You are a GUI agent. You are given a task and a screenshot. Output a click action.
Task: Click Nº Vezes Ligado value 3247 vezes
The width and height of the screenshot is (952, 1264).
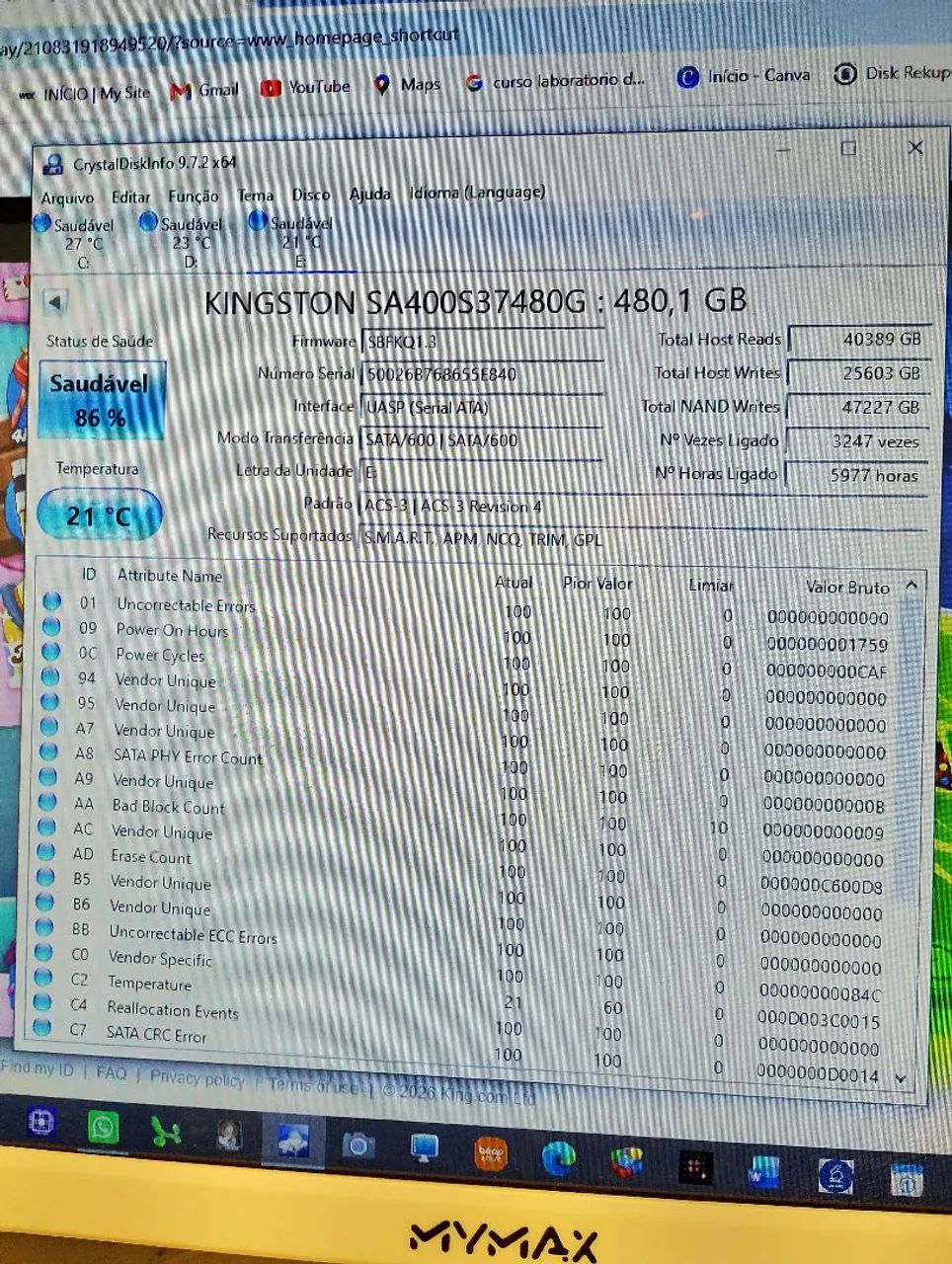[x=857, y=441]
